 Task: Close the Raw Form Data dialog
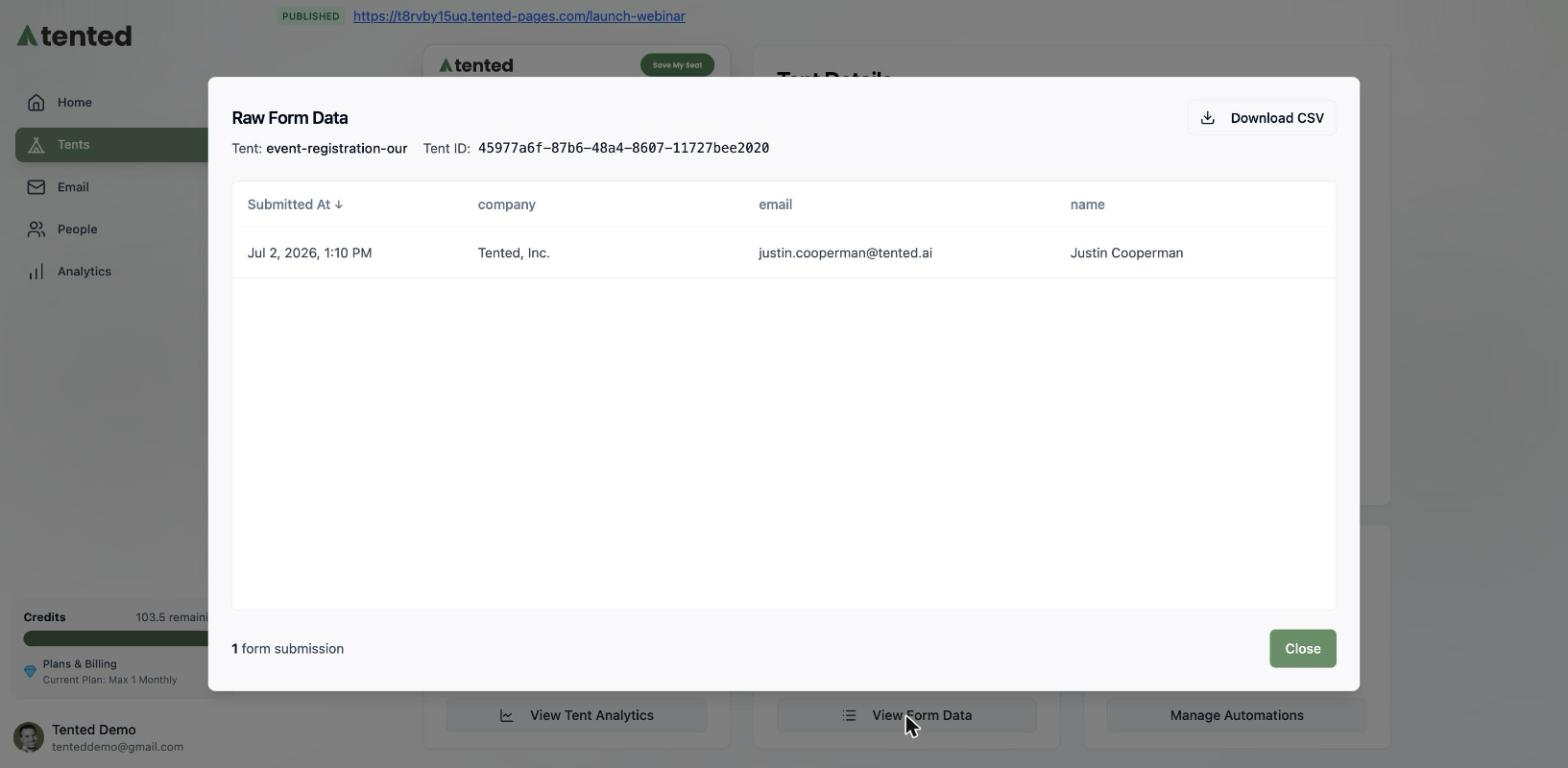pyautogui.click(x=1302, y=649)
